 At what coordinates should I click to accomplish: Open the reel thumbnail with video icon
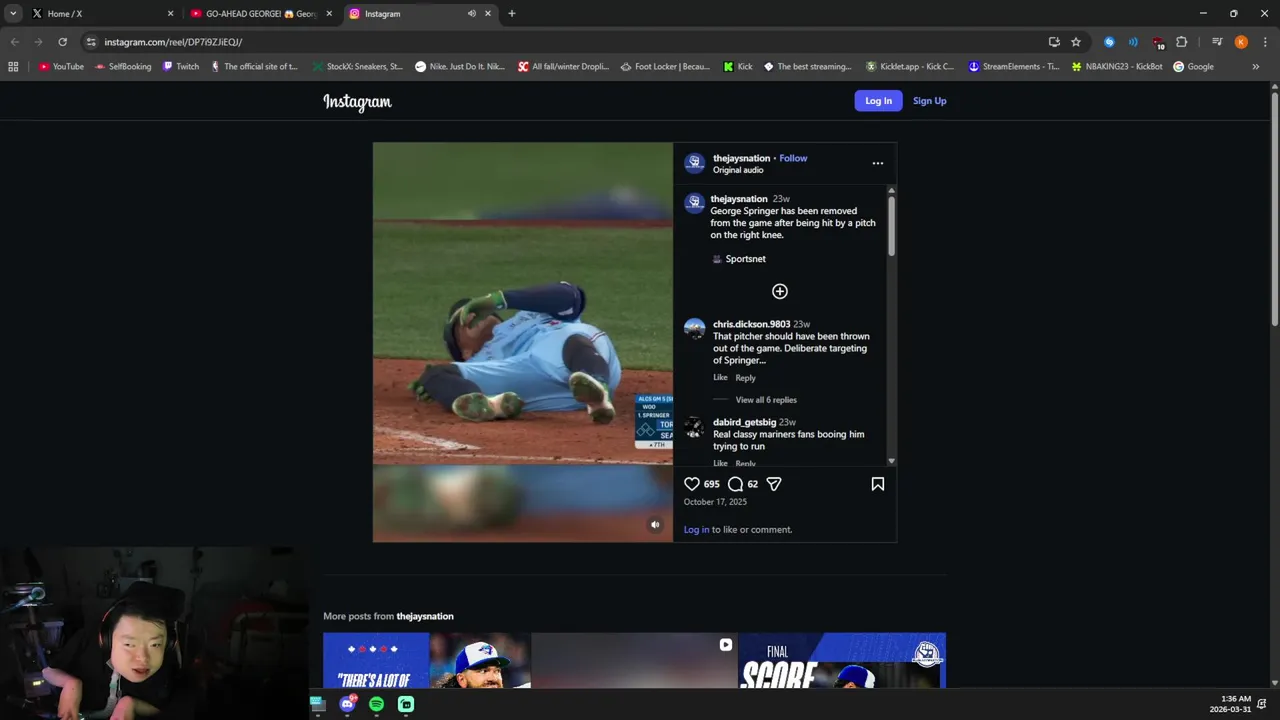pos(634,660)
